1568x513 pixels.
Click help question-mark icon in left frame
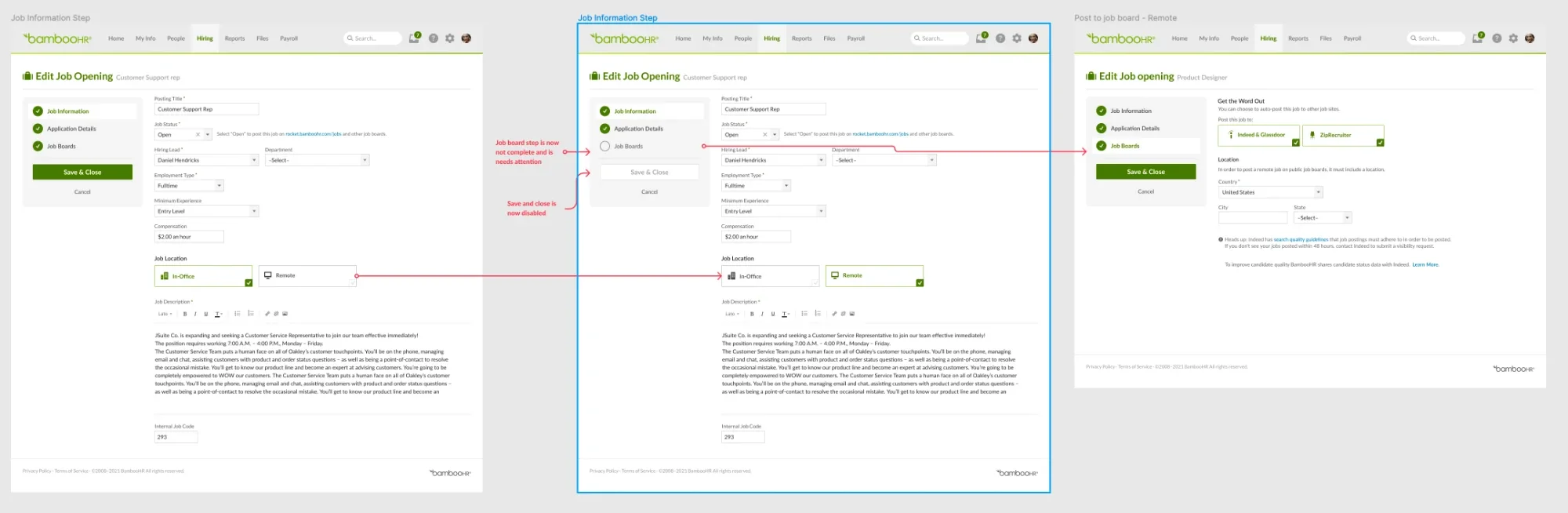(x=433, y=38)
